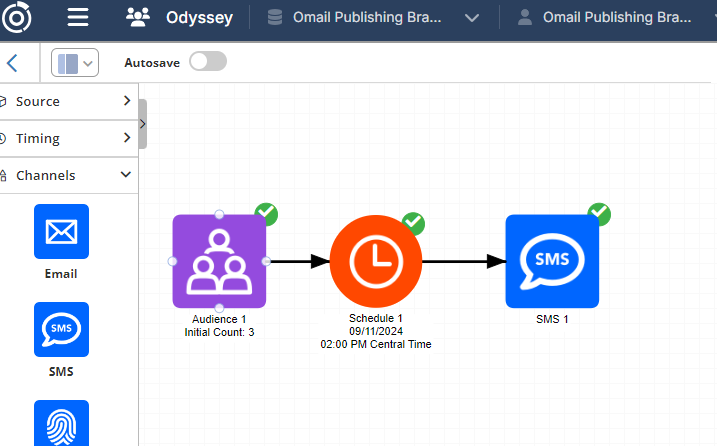This screenshot has height=446, width=717.
Task: Select the Audience 1 node
Action: (219, 261)
